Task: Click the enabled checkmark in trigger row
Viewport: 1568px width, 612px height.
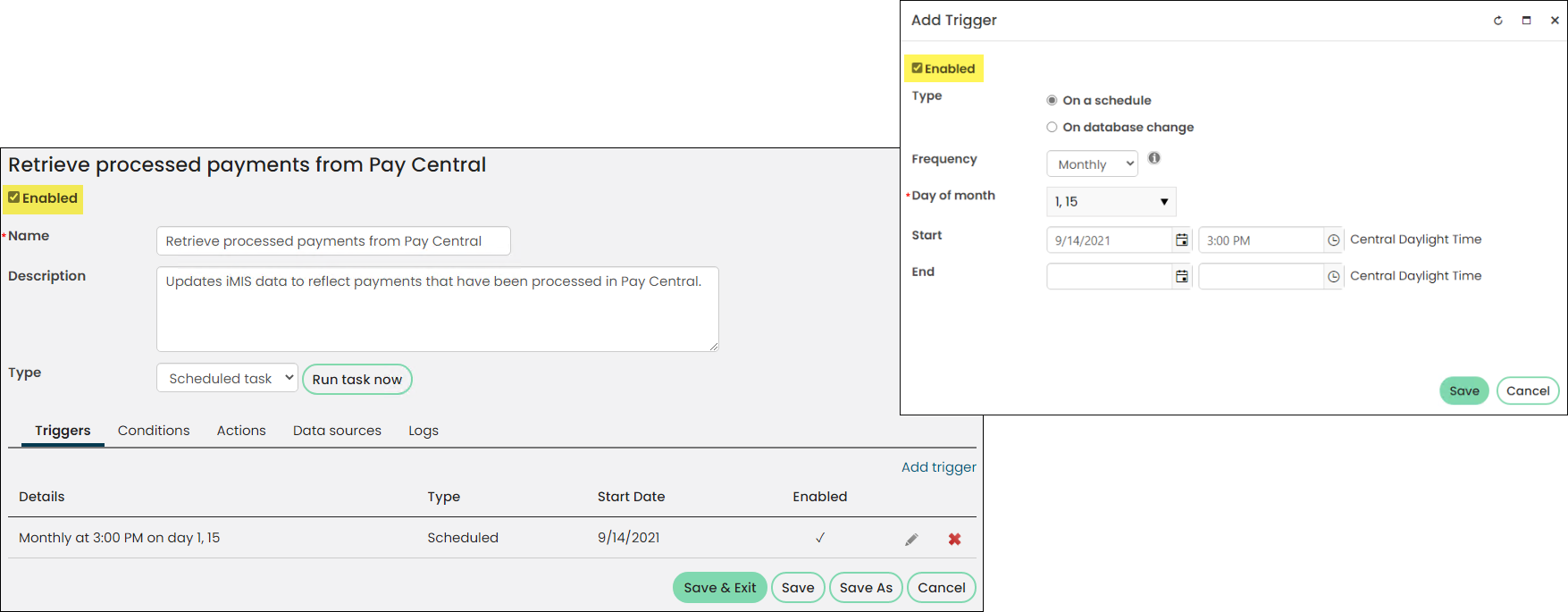Action: point(820,538)
